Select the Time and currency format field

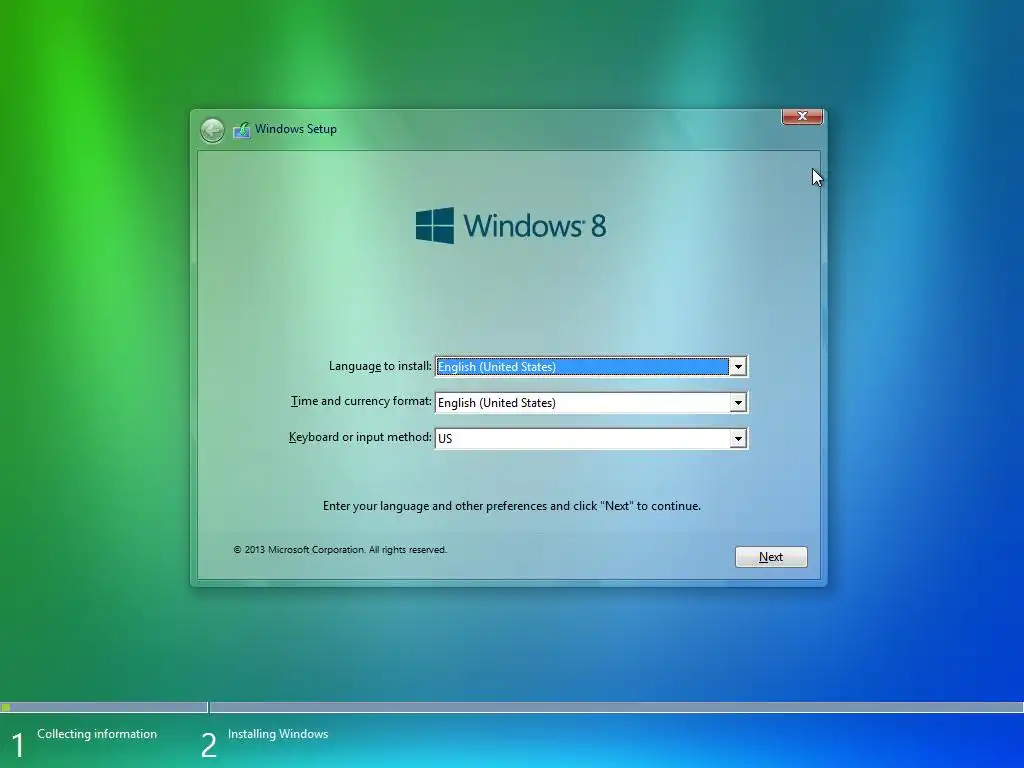click(x=591, y=403)
